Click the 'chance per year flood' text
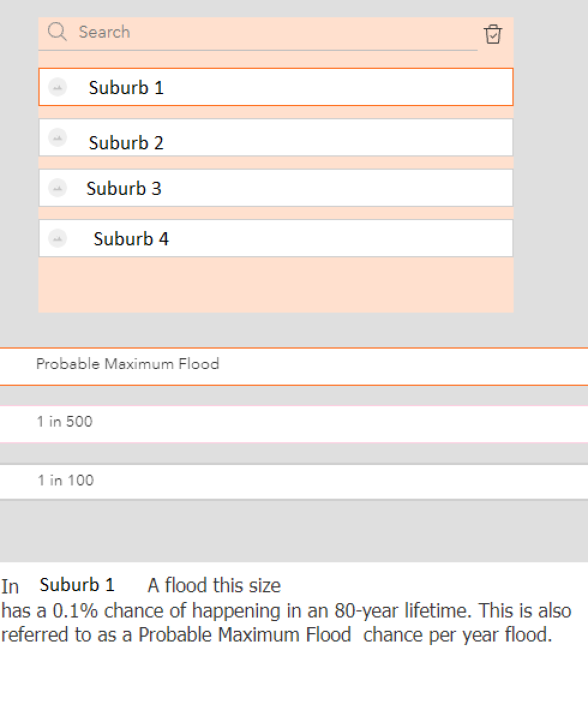The image size is (588, 723). tap(457, 635)
